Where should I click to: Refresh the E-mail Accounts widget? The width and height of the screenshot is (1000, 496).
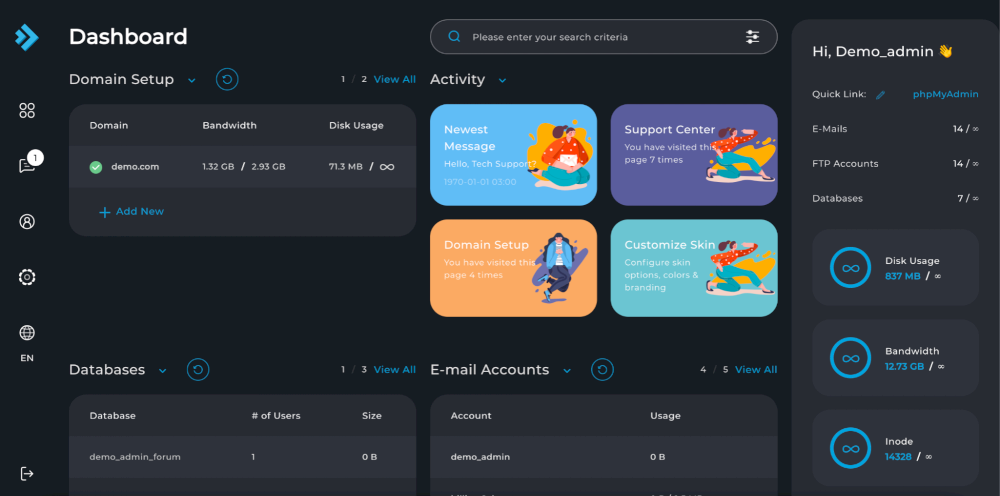coord(602,370)
